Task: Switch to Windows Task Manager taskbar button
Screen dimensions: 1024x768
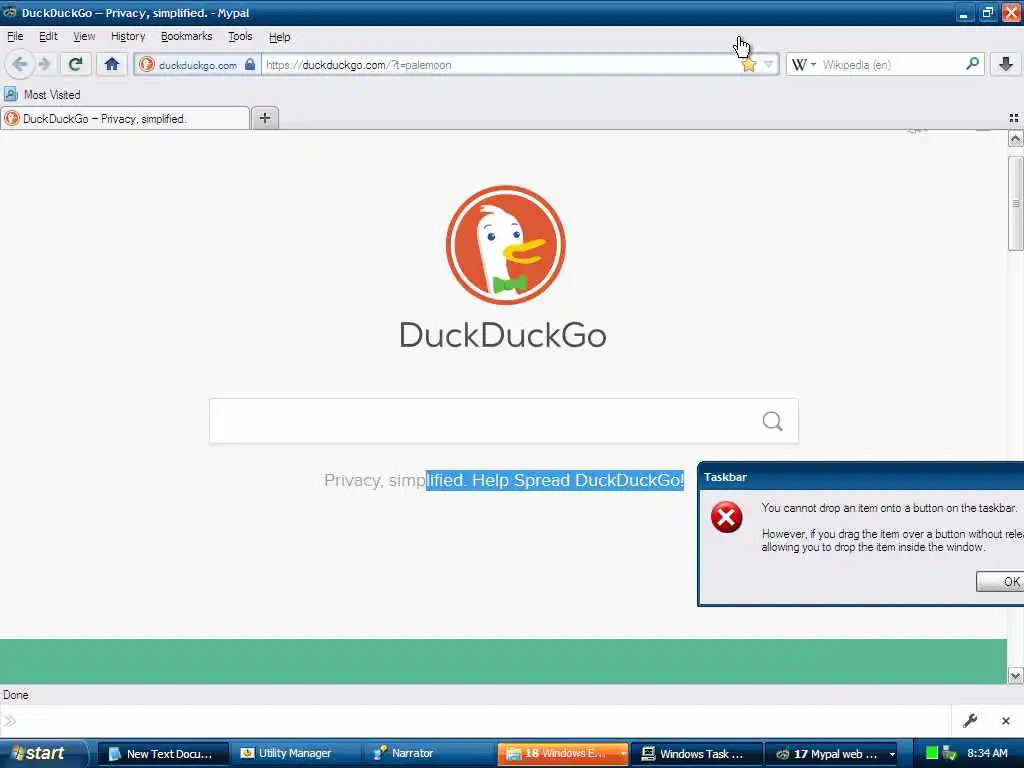Action: click(697, 754)
